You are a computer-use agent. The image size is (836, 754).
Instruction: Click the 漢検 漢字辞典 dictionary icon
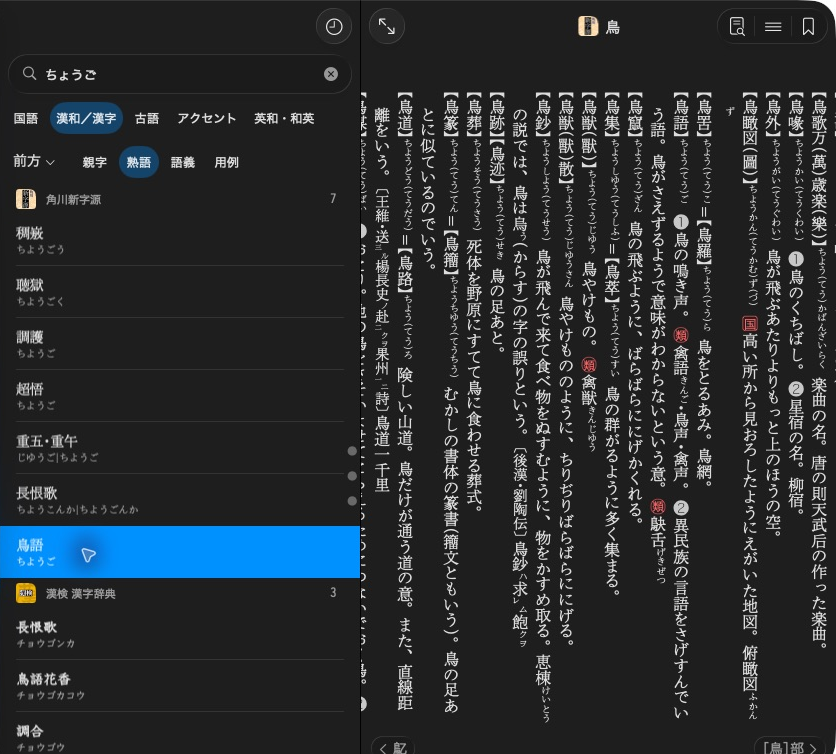(x=26, y=593)
